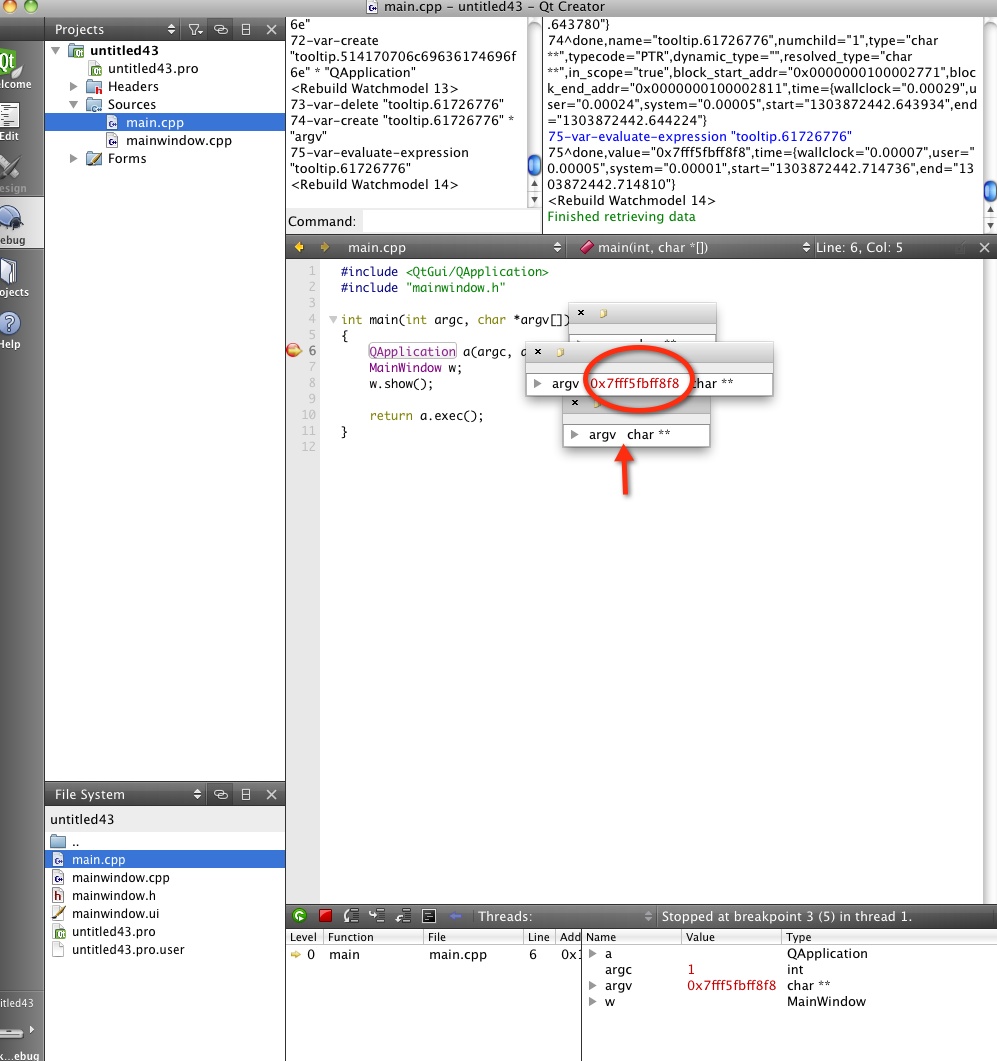Click the Command input field
The image size is (997, 1061).
[450, 222]
